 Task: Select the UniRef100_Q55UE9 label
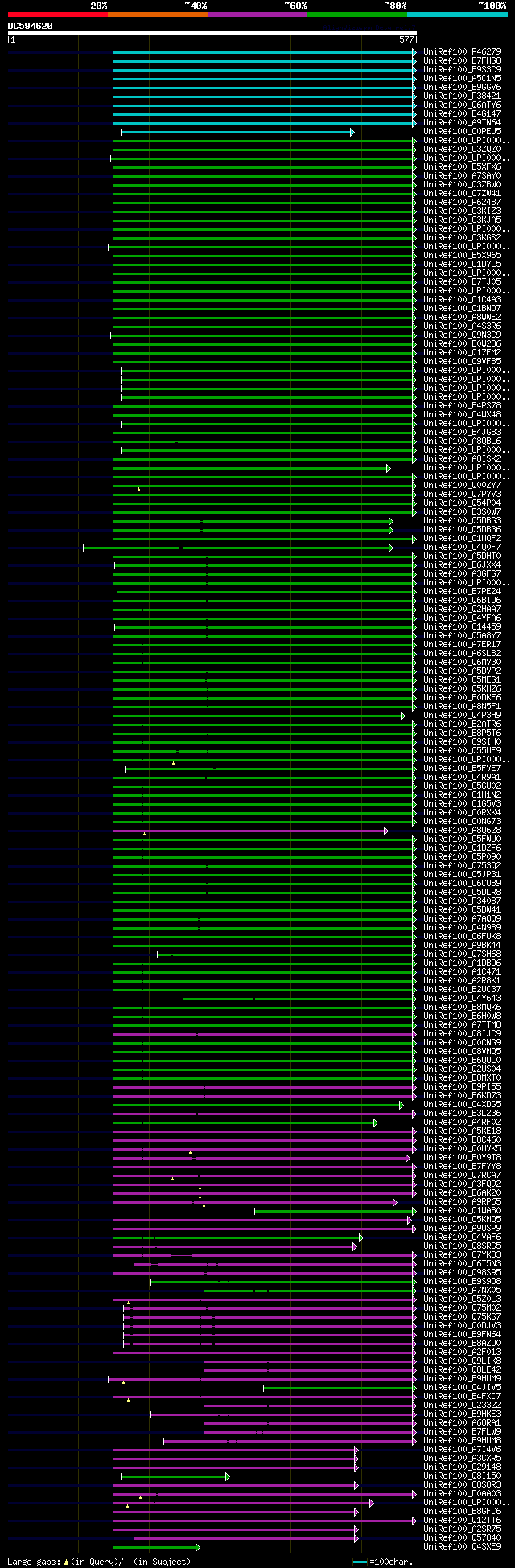point(462,750)
